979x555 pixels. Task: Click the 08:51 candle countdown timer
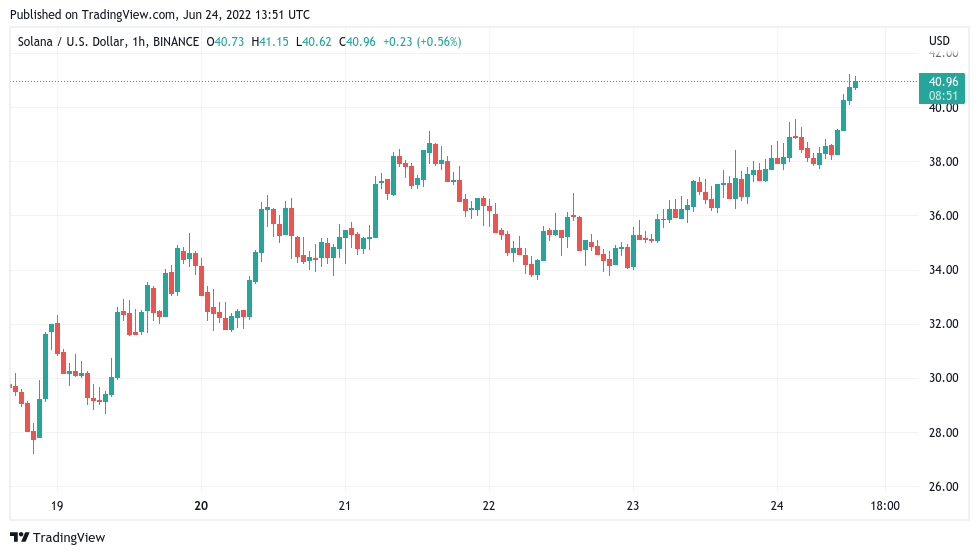point(942,96)
